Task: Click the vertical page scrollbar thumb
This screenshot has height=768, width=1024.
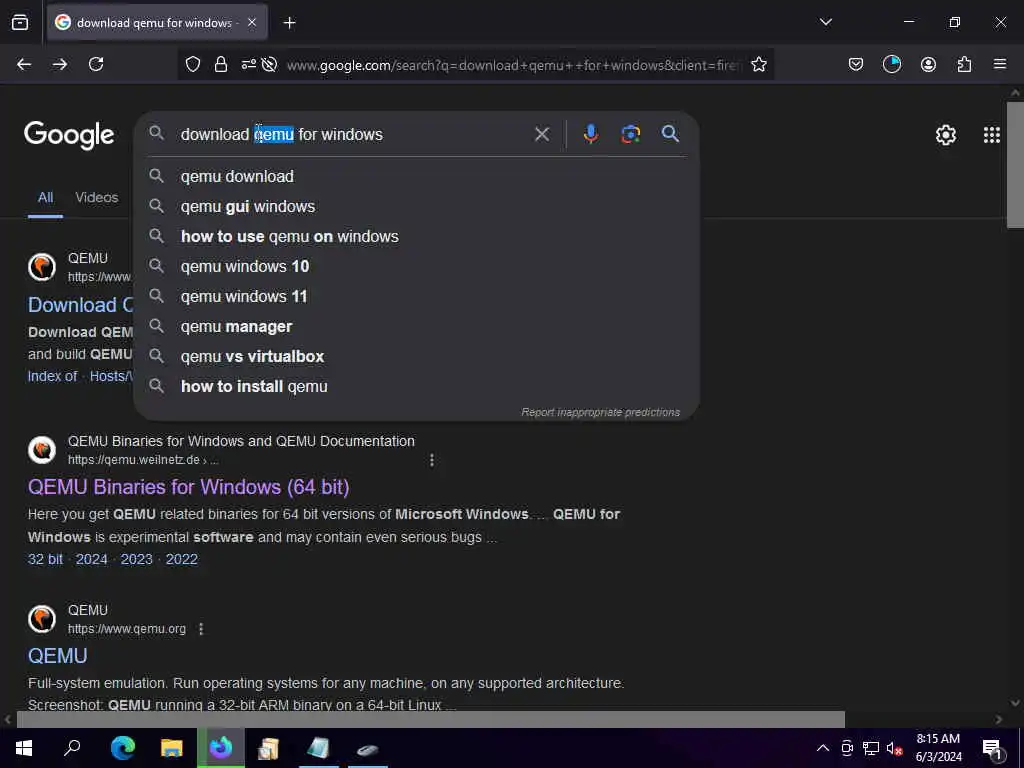Action: (1015, 165)
